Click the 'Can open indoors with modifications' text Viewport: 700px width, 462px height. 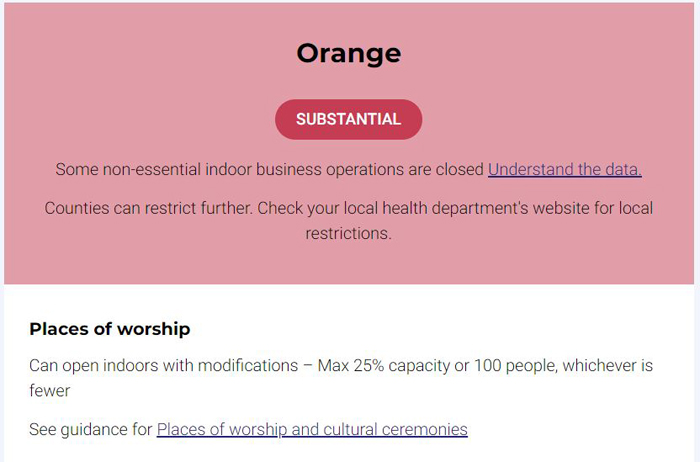163,366
